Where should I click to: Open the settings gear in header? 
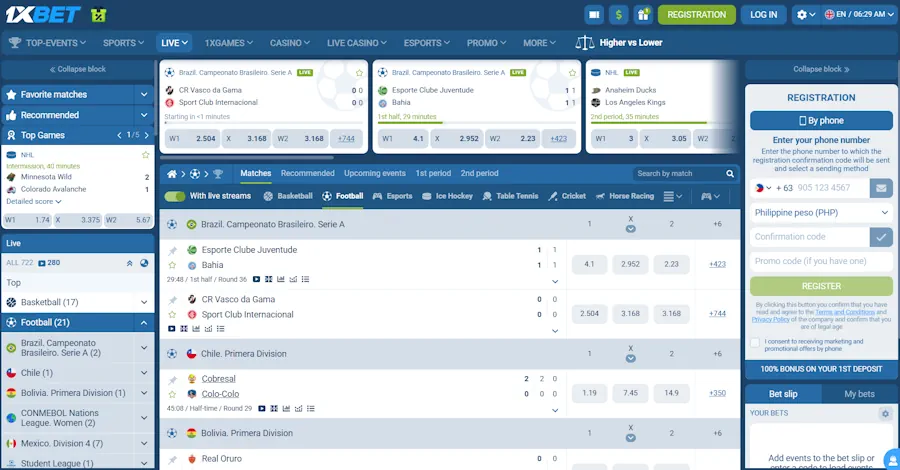[x=805, y=14]
